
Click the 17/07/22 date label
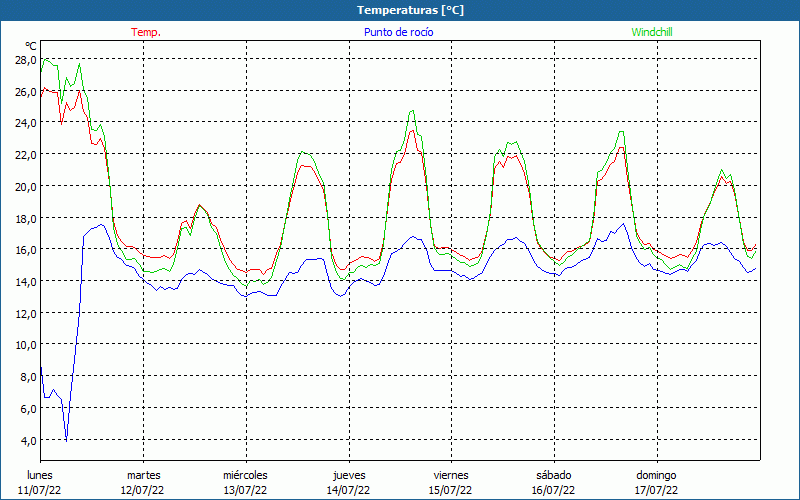[657, 490]
